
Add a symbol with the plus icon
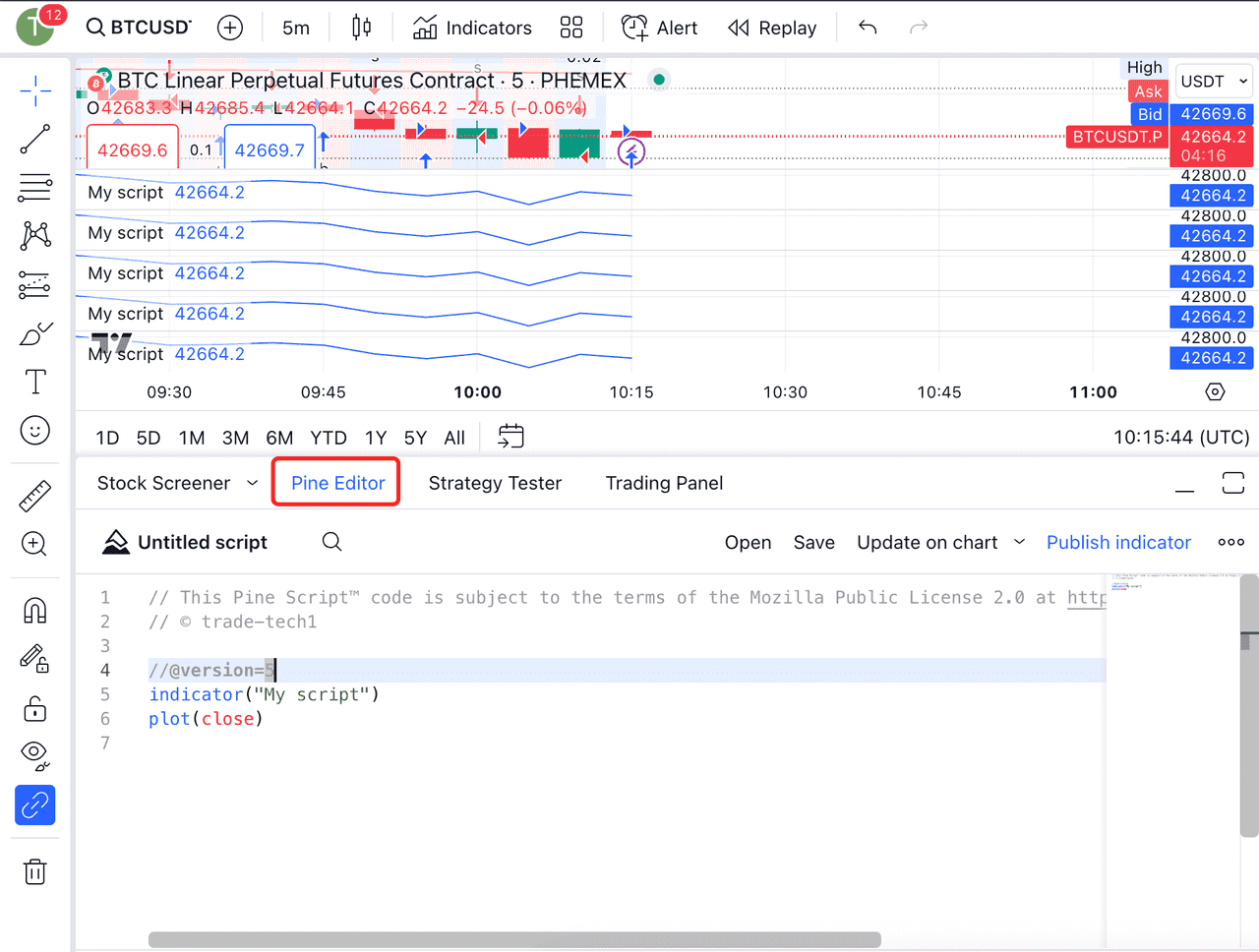coord(230,28)
